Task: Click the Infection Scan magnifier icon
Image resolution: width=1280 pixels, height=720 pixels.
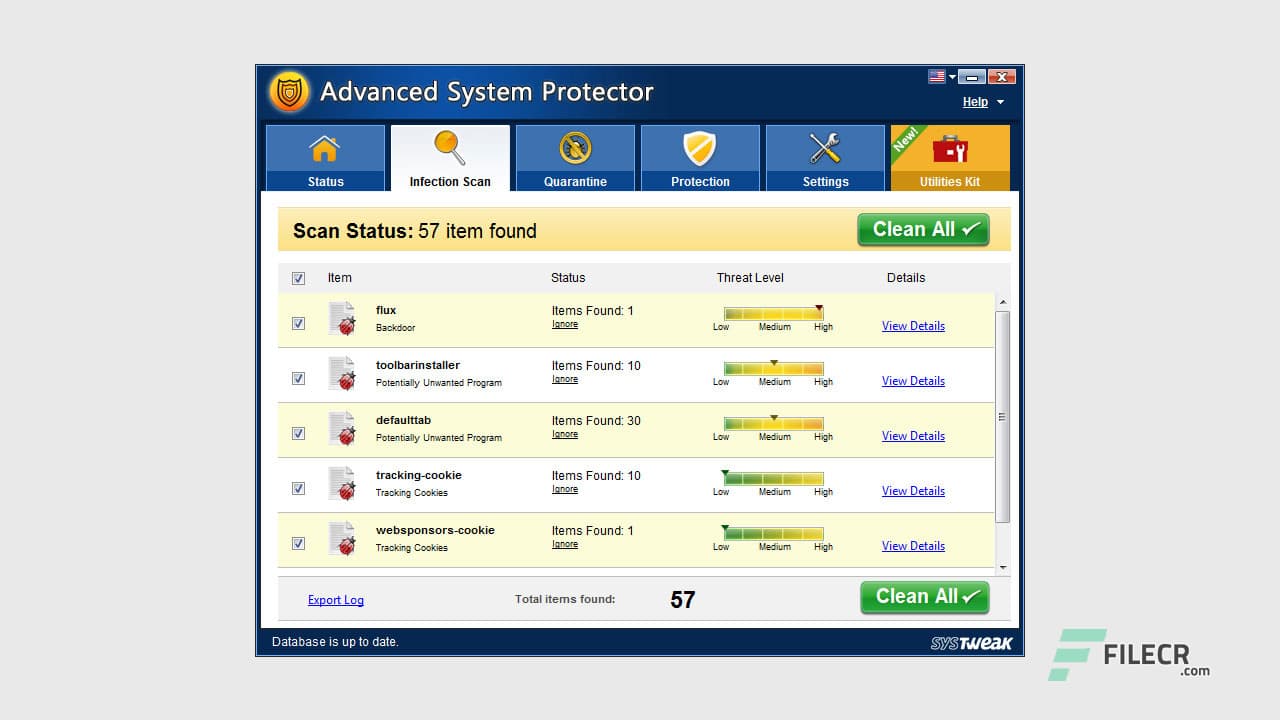Action: (x=450, y=148)
